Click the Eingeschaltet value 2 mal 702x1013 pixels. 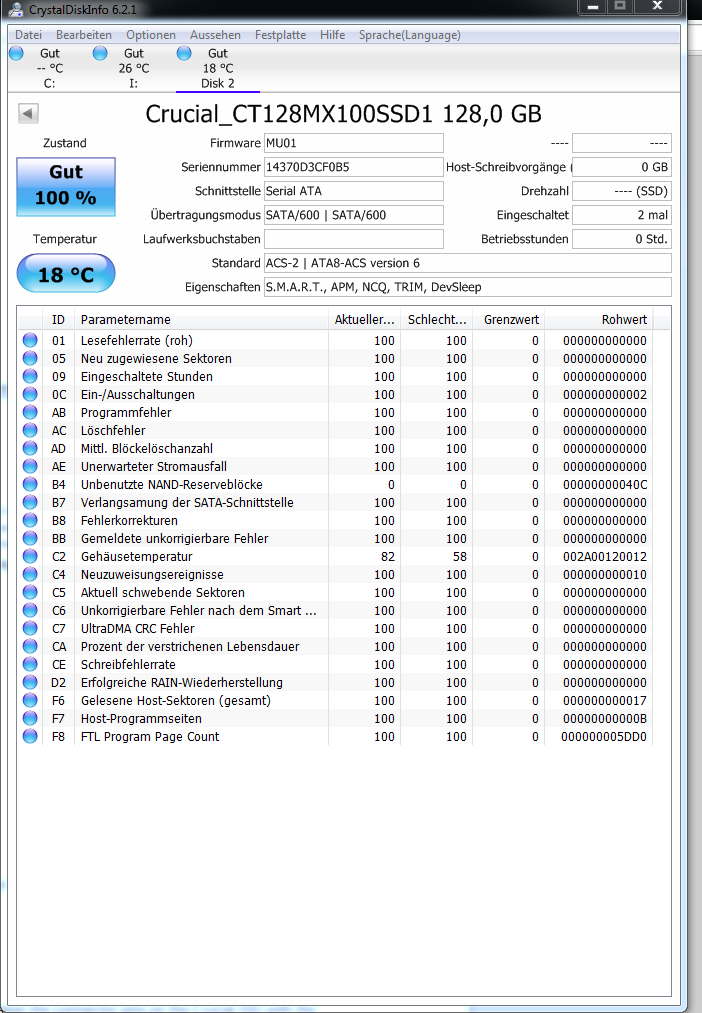[622, 215]
